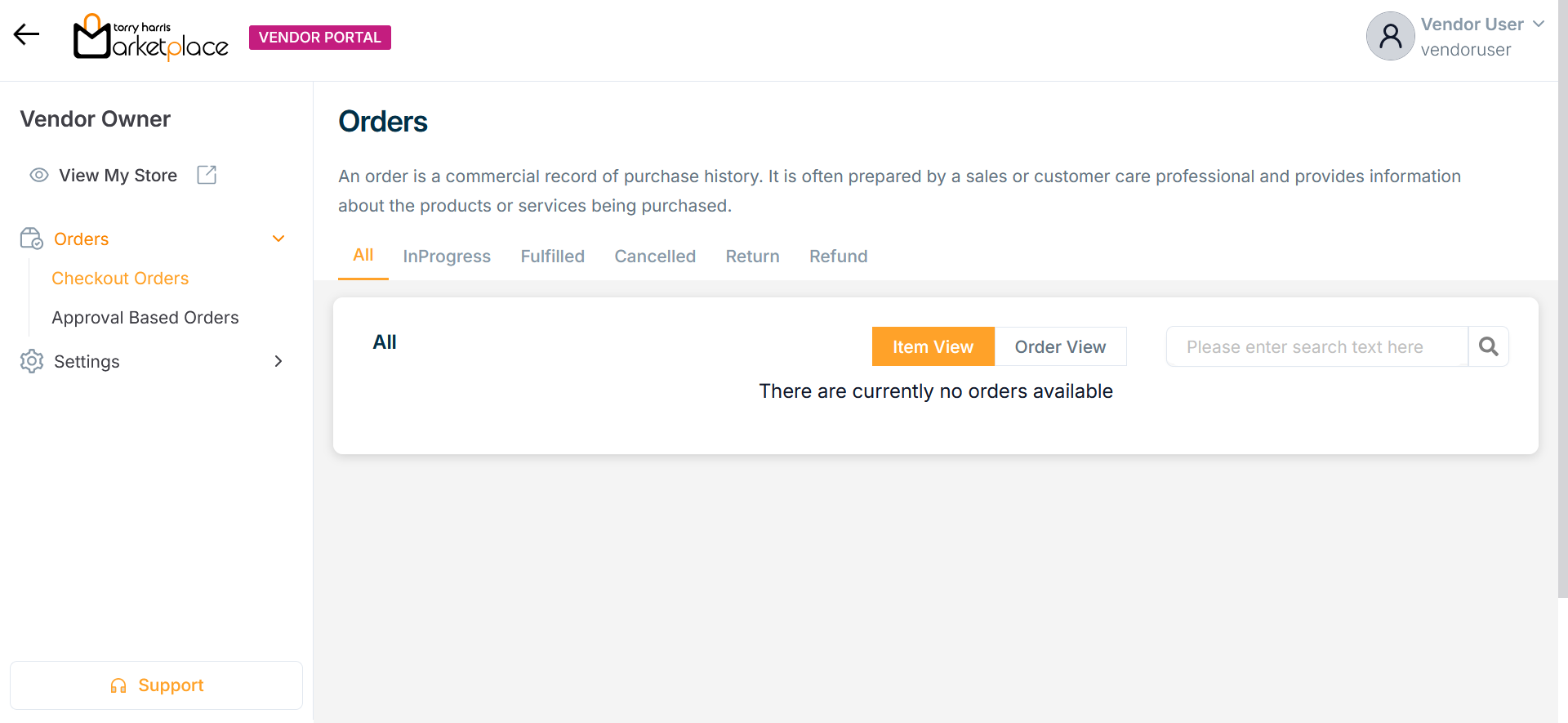
Task: Click the magnifier search icon button
Action: [1488, 347]
